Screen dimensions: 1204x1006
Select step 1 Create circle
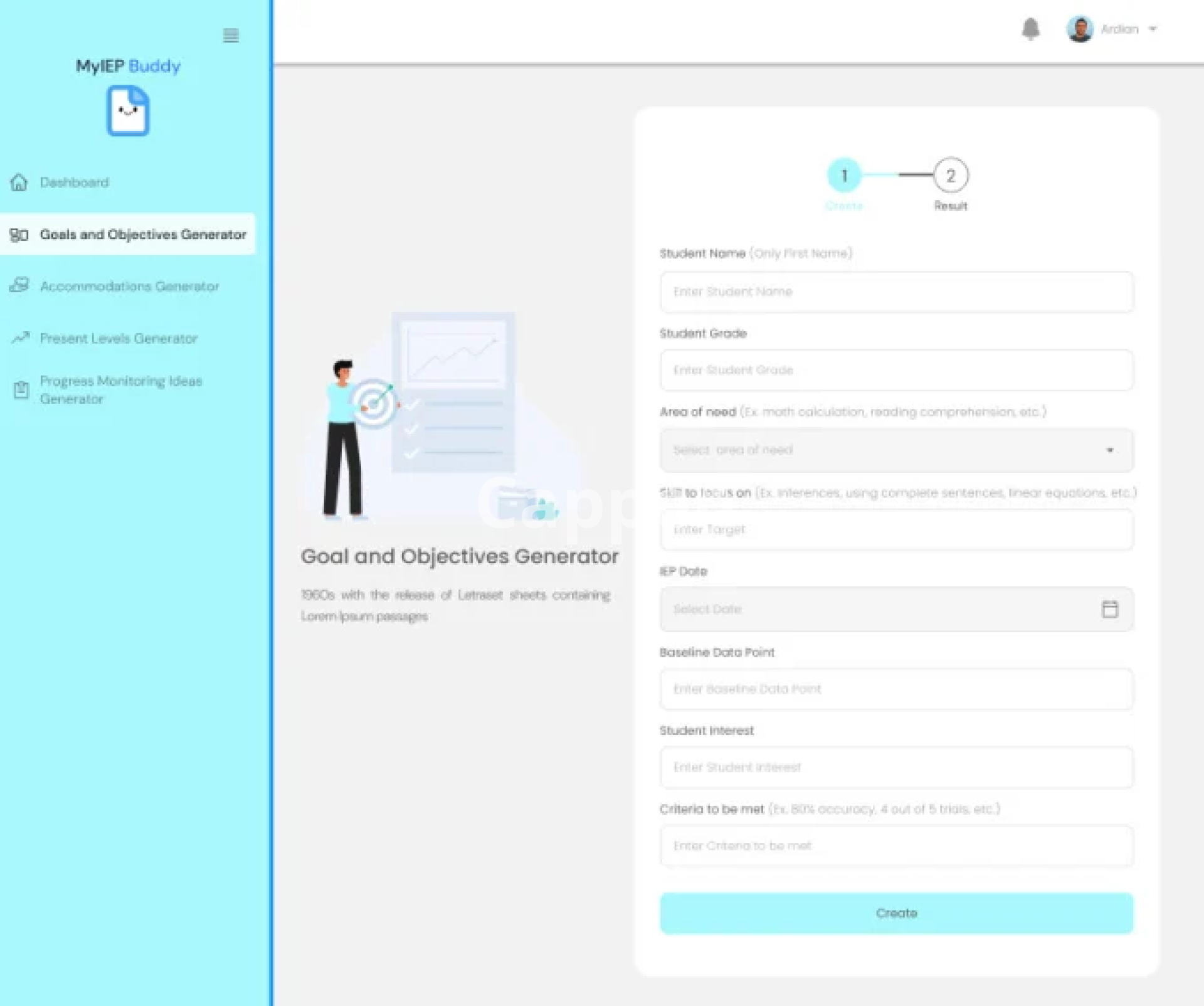844,176
